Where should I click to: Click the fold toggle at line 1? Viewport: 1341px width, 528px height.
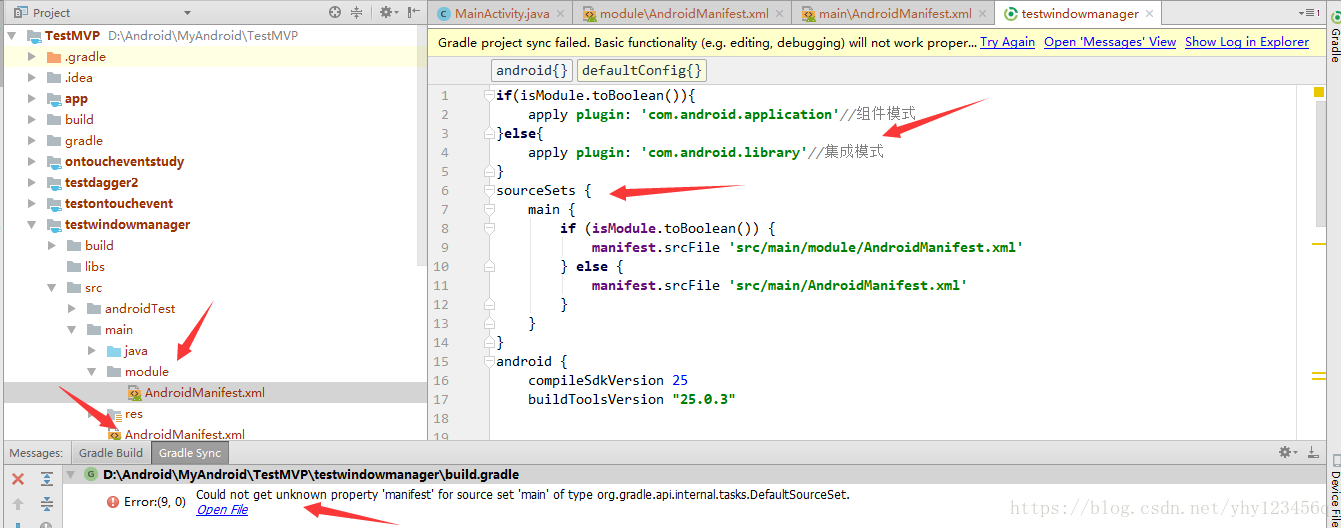point(490,95)
